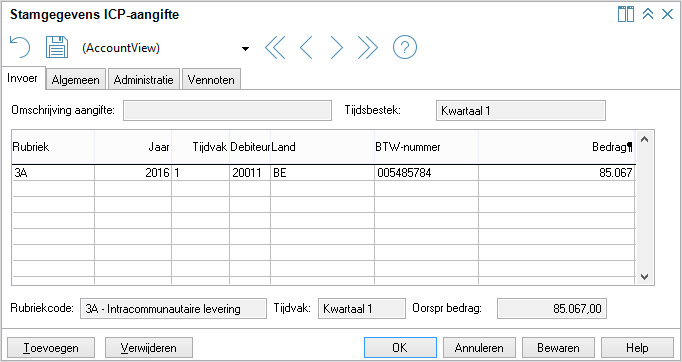Jump to last record with double-right arrow

pyautogui.click(x=368, y=47)
